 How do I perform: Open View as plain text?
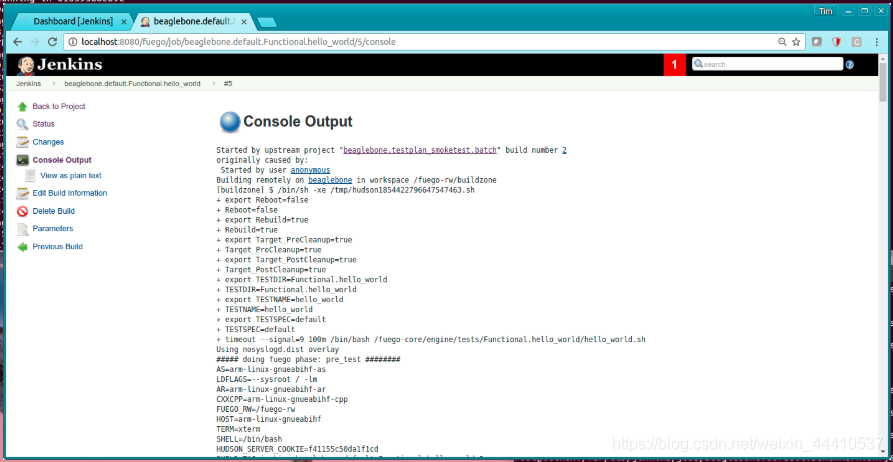(71, 176)
